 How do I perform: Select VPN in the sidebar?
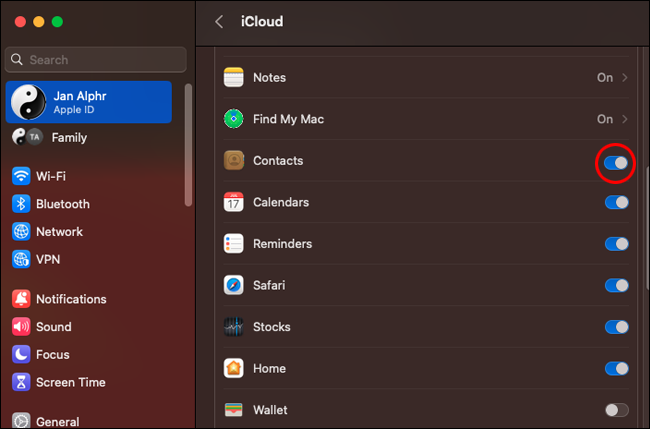click(x=89, y=259)
